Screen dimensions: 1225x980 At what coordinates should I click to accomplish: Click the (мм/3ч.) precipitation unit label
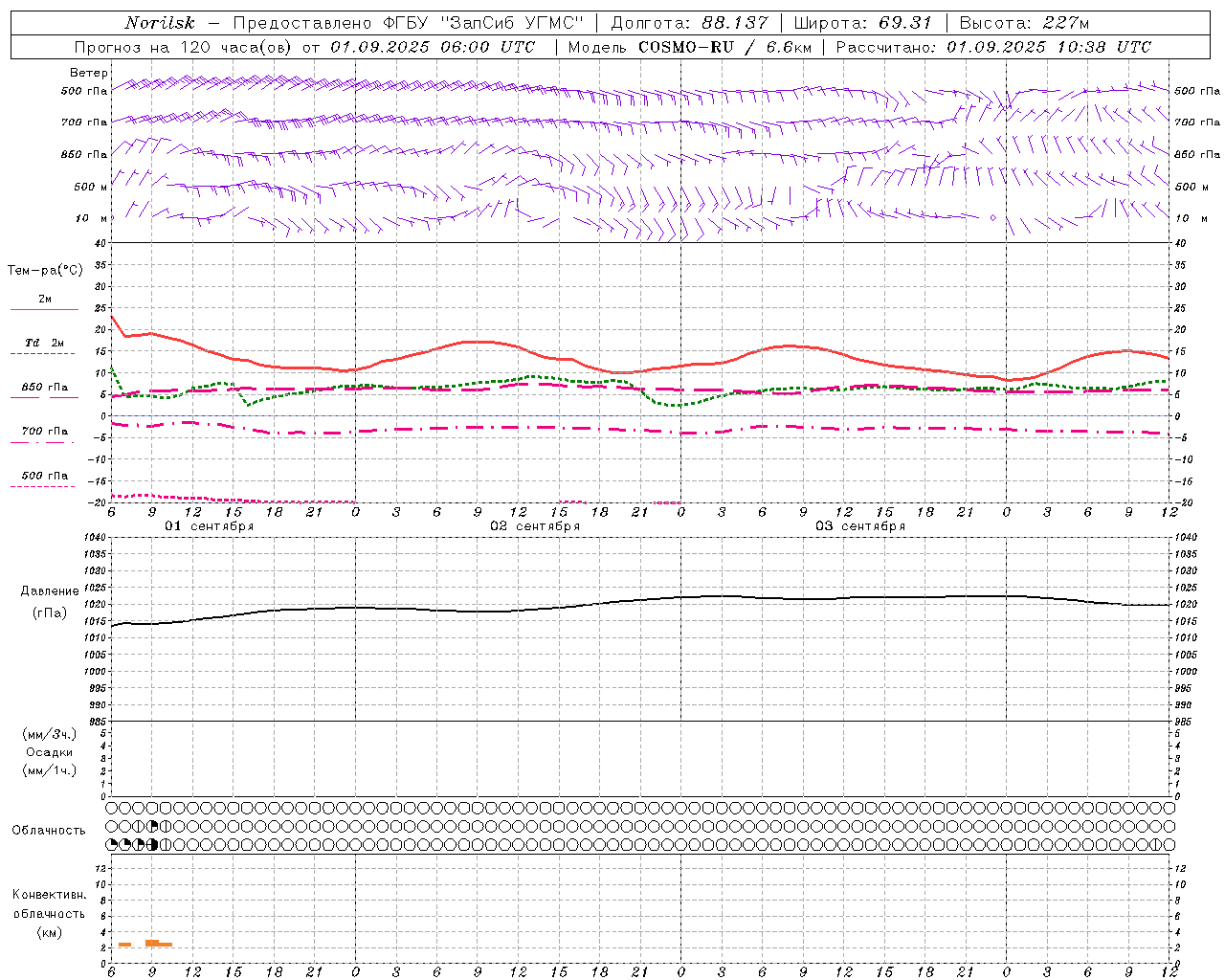[50, 734]
